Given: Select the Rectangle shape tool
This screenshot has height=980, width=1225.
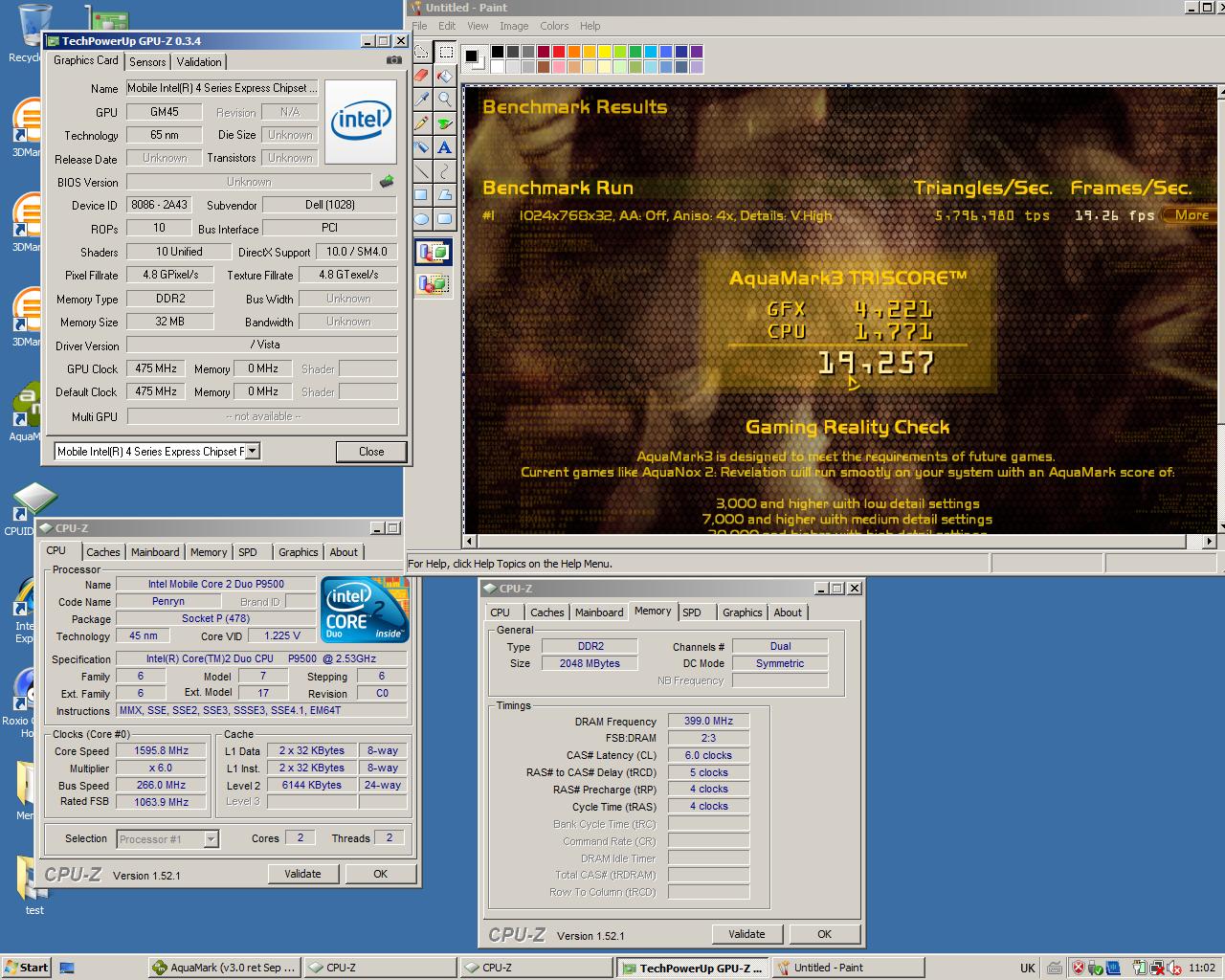Looking at the screenshot, I should pos(421,195).
